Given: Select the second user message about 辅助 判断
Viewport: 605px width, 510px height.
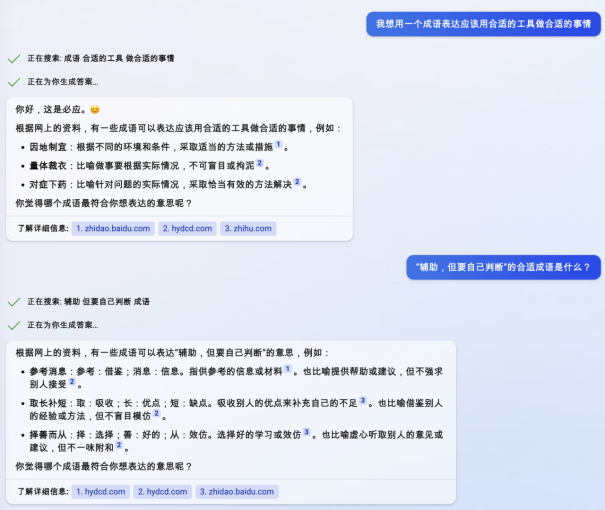Looking at the screenshot, I should click(504, 267).
